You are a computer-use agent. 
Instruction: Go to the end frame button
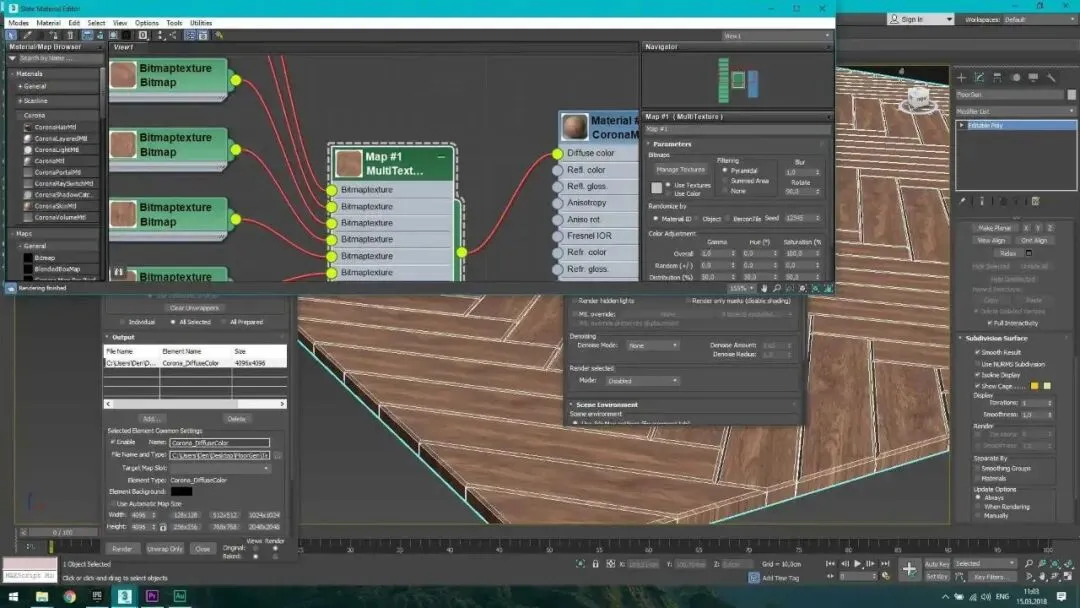pos(885,564)
